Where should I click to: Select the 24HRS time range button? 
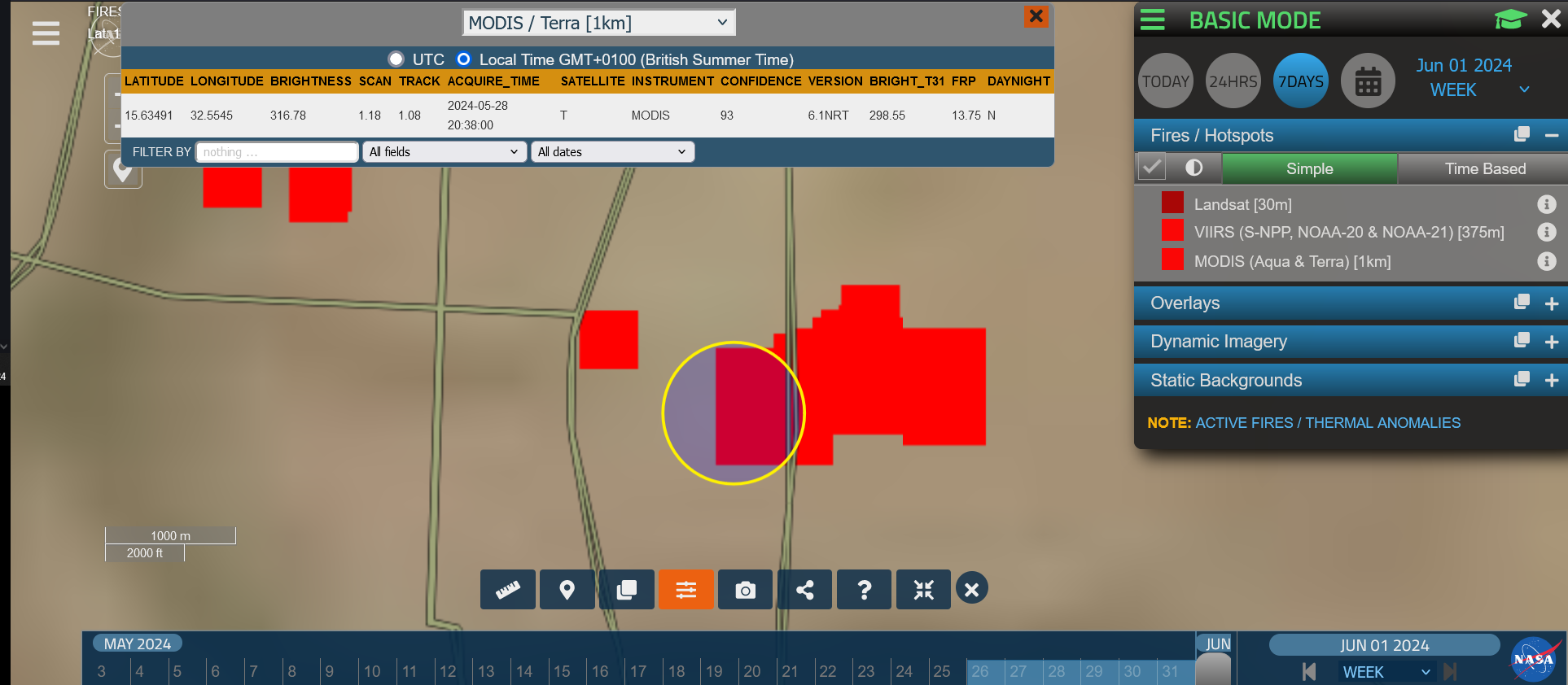click(x=1233, y=81)
